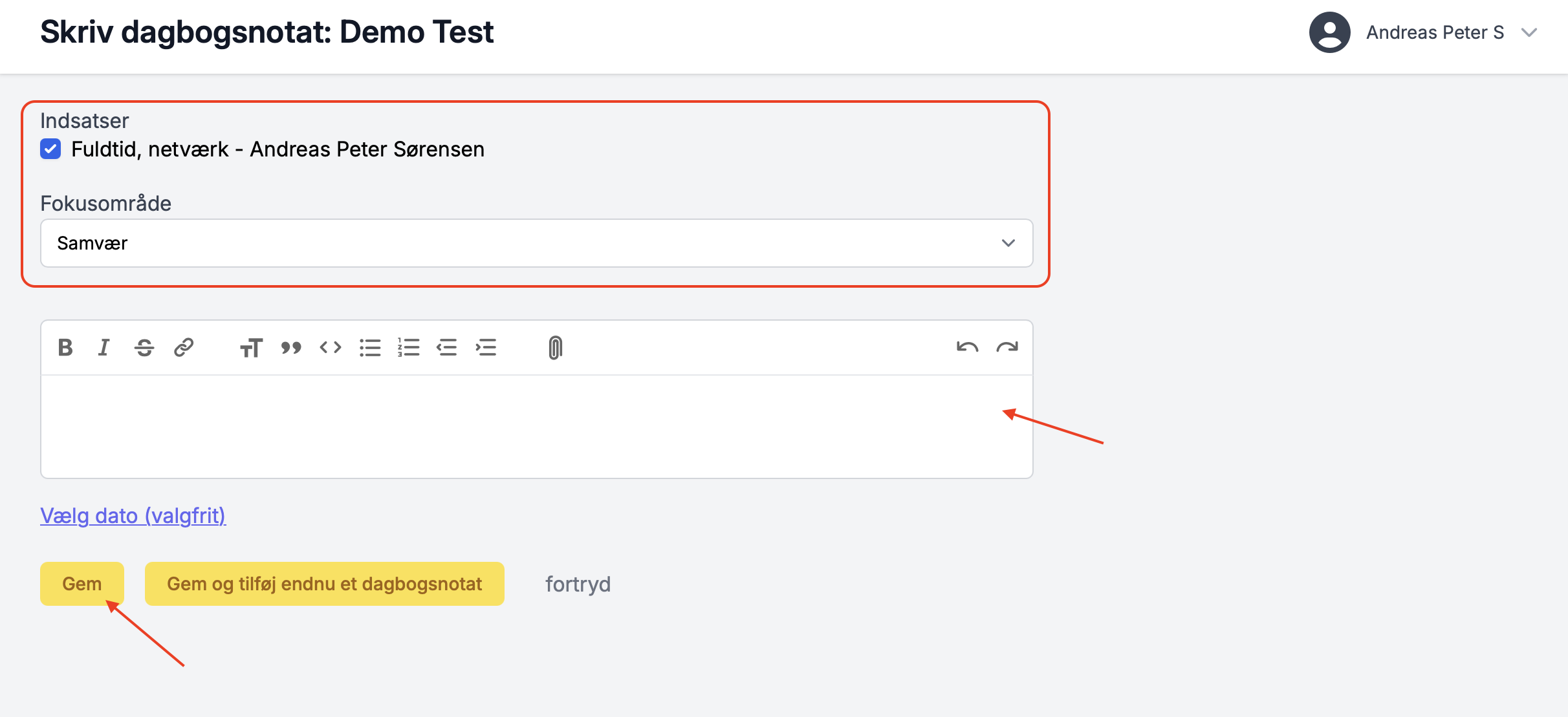Uncheck the Fuldtid, netværk indsats checkbox
The image size is (1568, 717).
point(50,149)
